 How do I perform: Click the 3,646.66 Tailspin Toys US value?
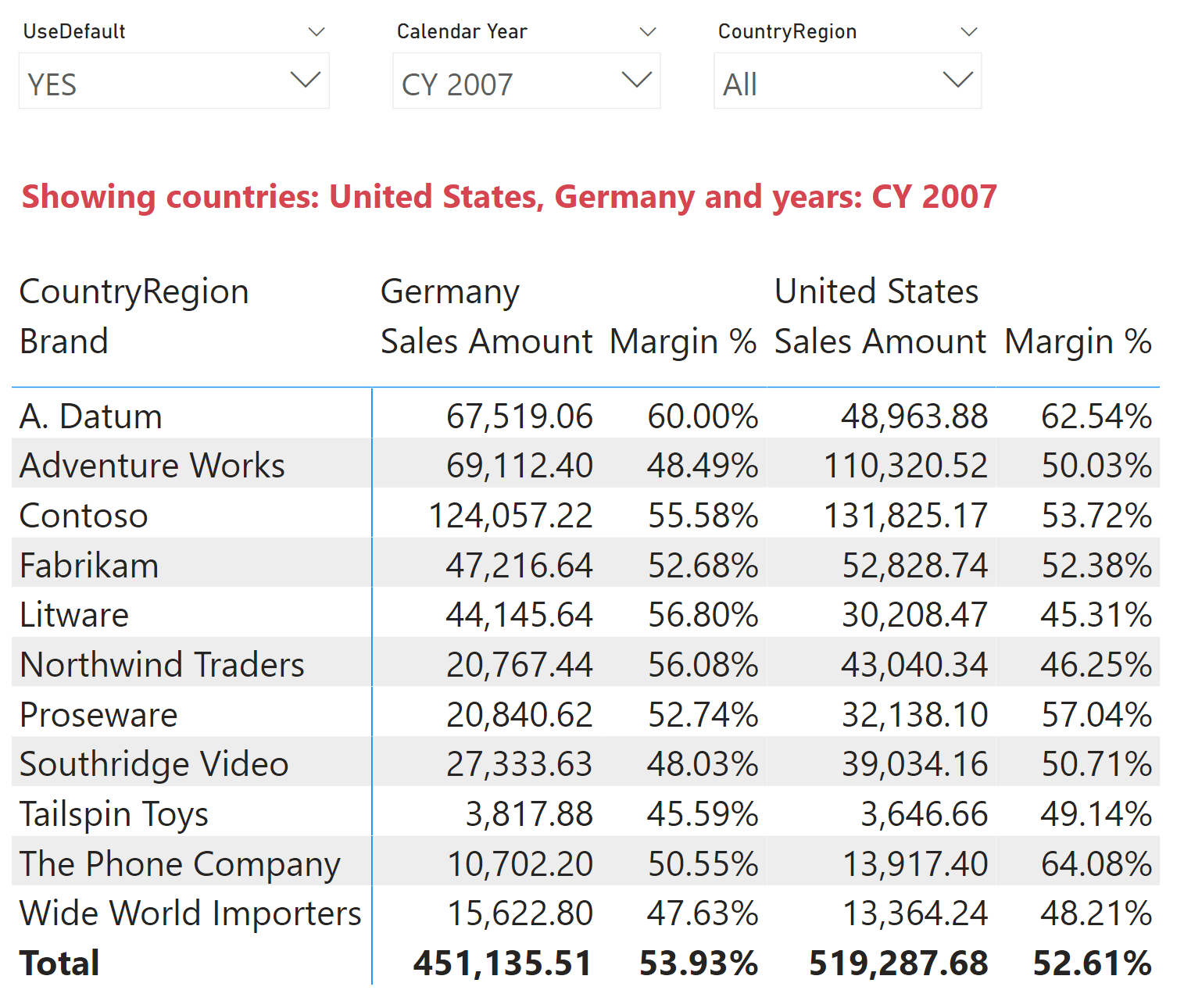[925, 814]
